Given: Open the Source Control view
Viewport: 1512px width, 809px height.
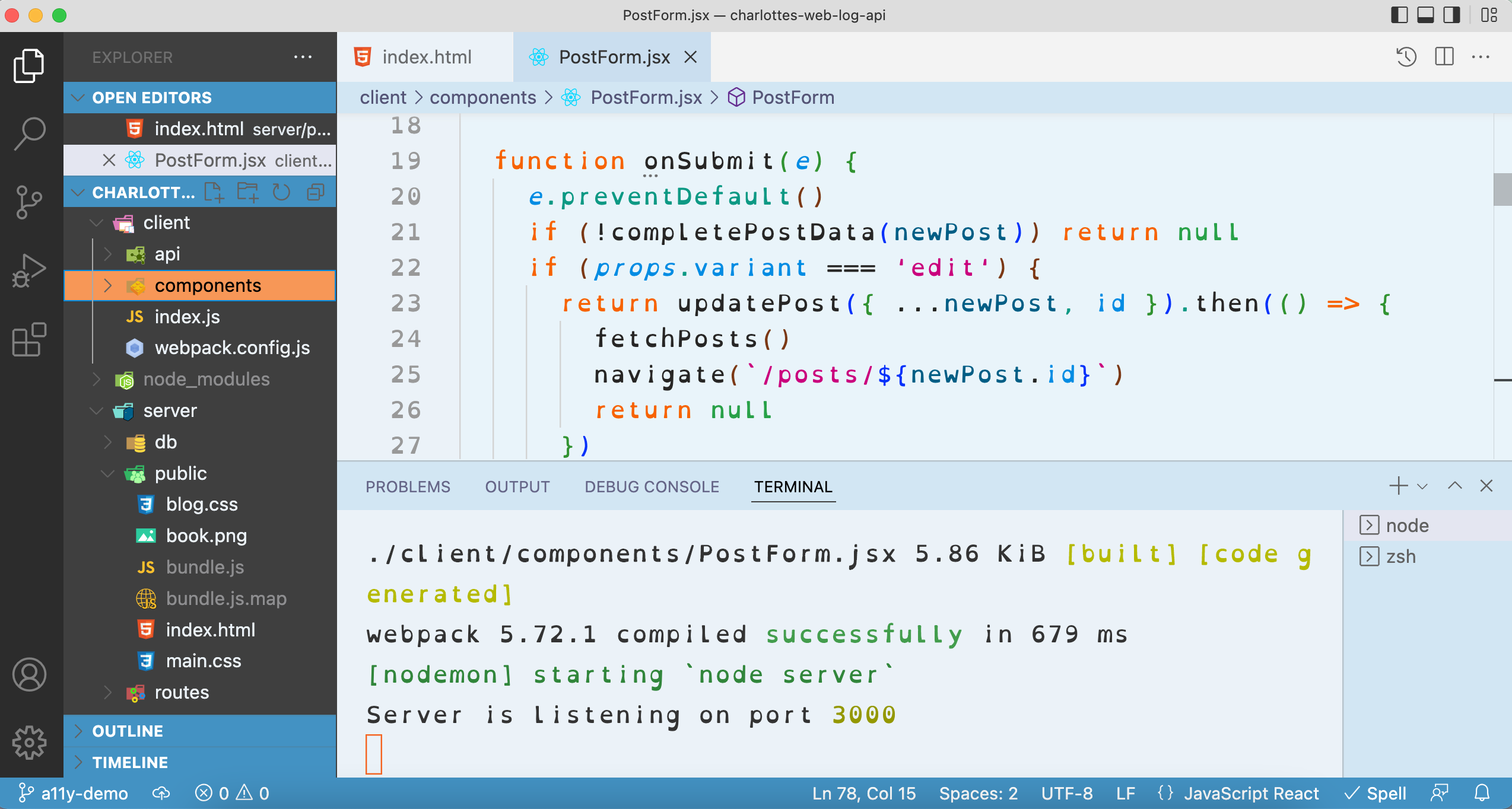Looking at the screenshot, I should pos(30,202).
